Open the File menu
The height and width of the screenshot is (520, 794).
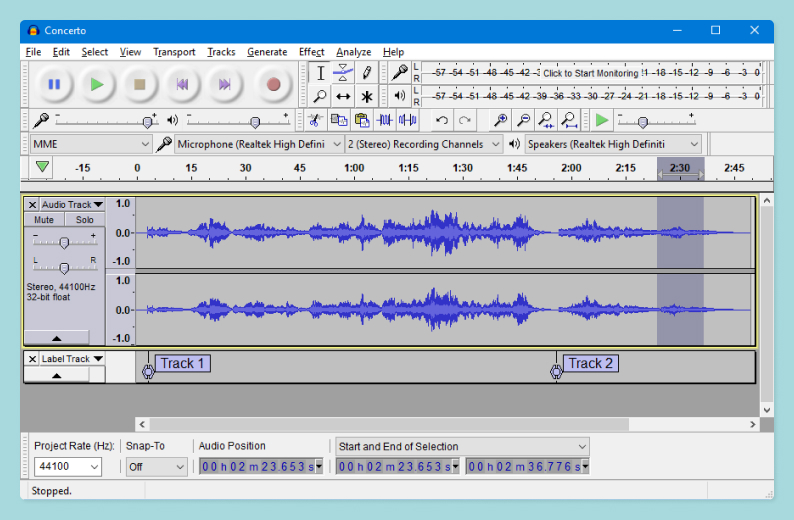(x=33, y=52)
